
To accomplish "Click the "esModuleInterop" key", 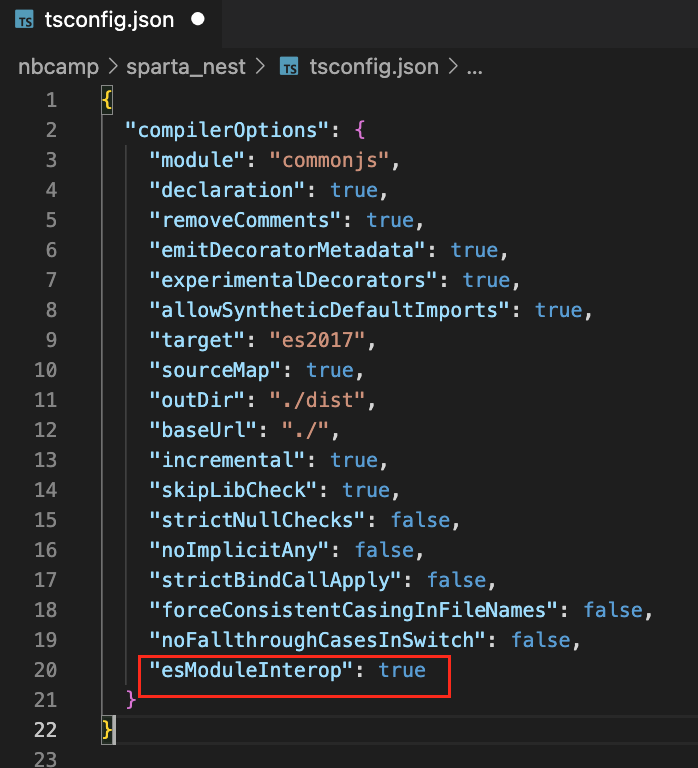I will (x=251, y=670).
